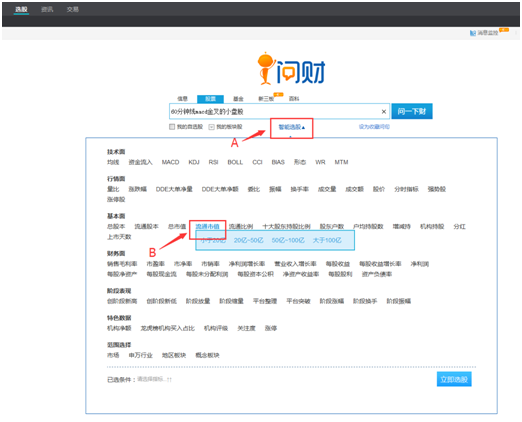Viewport: 522px width, 422px height.
Task: Select the 创阶段新高 condition
Action: [x=122, y=301]
